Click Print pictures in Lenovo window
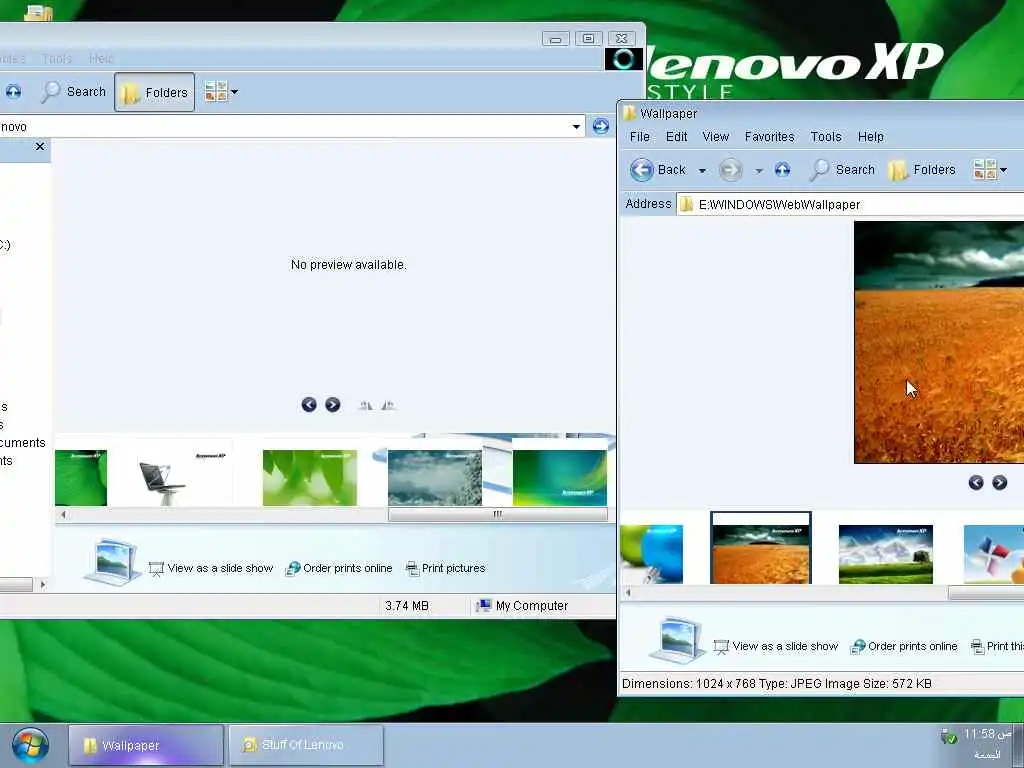The height and width of the screenshot is (768, 1024). (445, 568)
